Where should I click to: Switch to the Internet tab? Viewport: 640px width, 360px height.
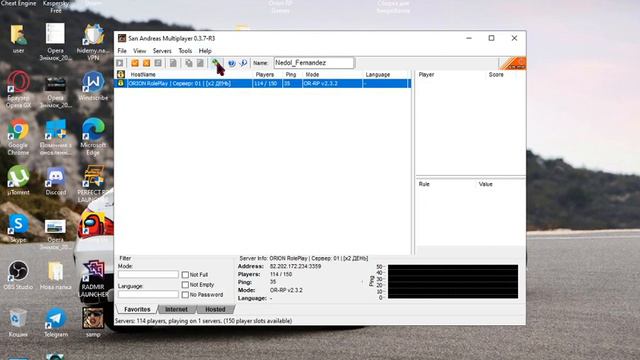[x=176, y=309]
